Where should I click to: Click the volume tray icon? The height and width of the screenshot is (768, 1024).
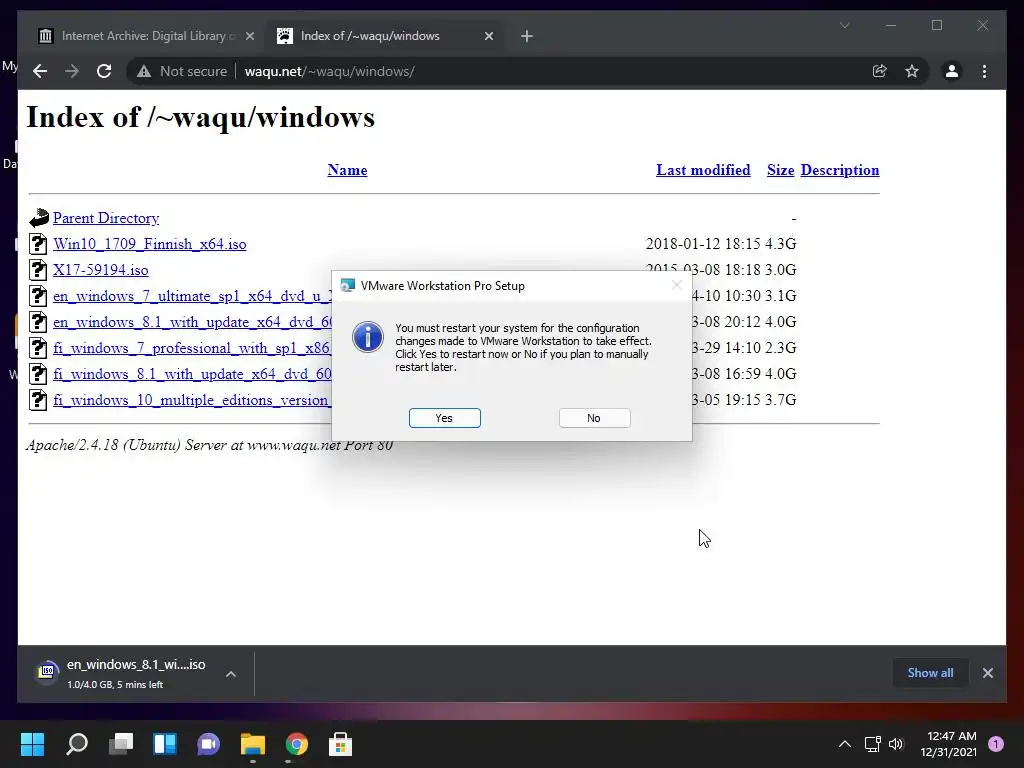coord(896,744)
